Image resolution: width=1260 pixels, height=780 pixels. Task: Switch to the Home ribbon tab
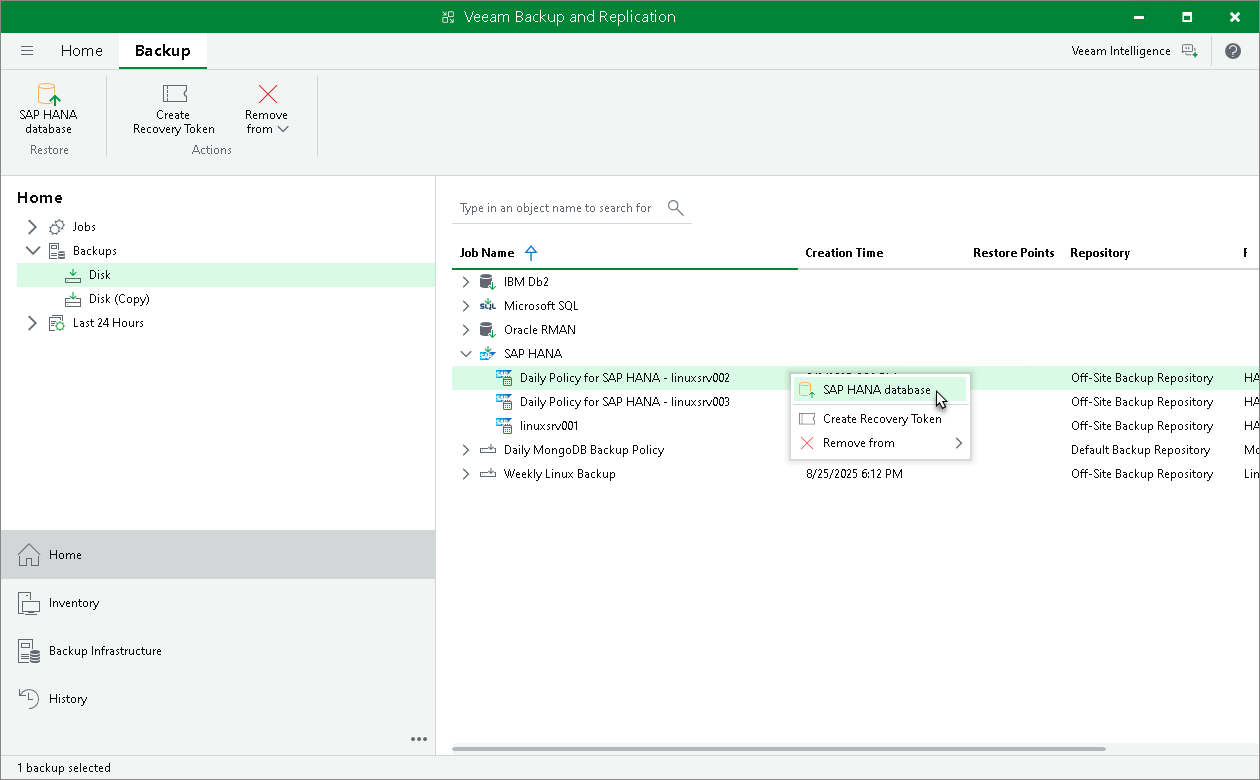coord(81,50)
